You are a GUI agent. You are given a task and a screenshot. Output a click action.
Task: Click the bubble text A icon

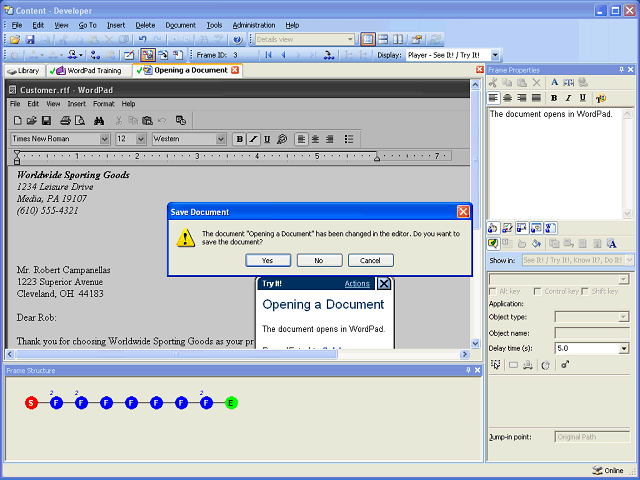(611, 244)
